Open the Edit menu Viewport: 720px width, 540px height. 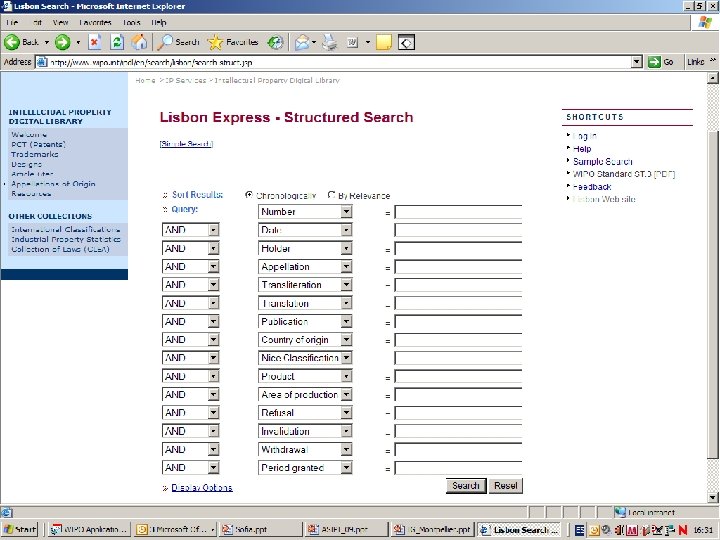click(x=37, y=22)
